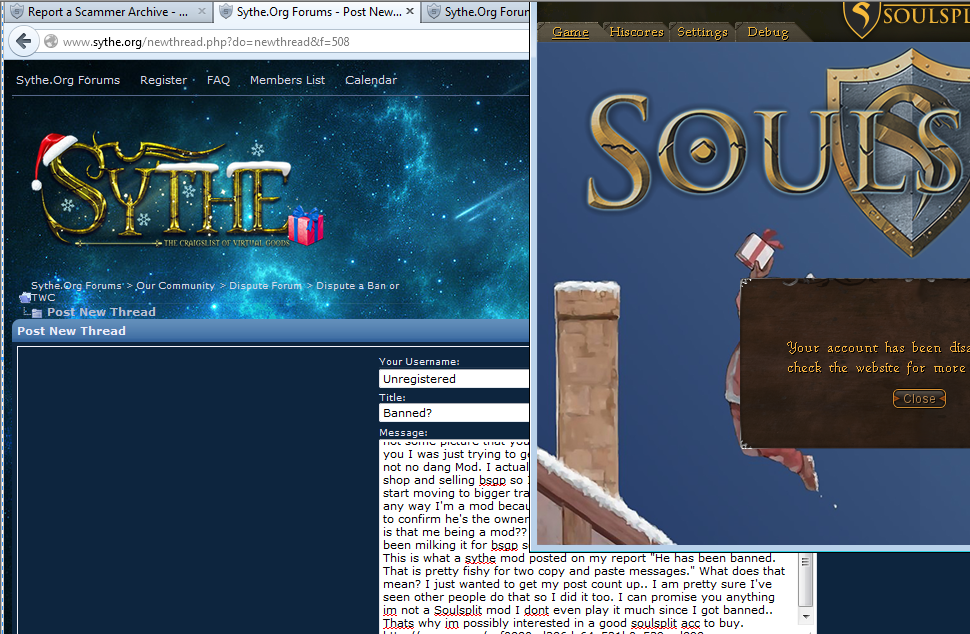Click the message box scrollbar thumb
This screenshot has height=634, width=970.
click(x=805, y=580)
